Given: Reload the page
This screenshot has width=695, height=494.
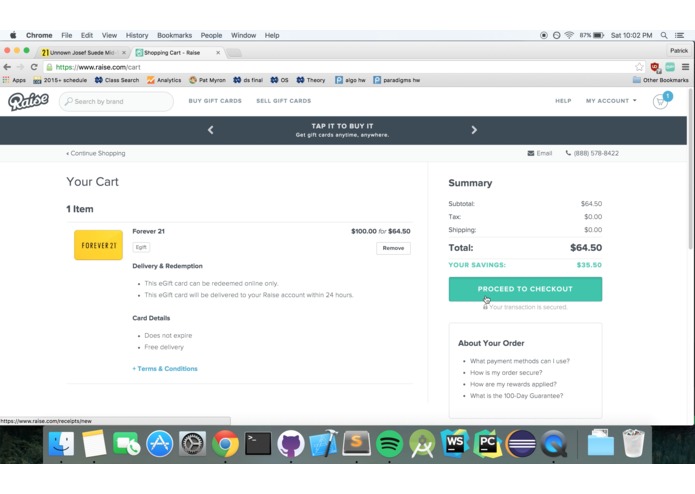Looking at the screenshot, I should [34, 67].
